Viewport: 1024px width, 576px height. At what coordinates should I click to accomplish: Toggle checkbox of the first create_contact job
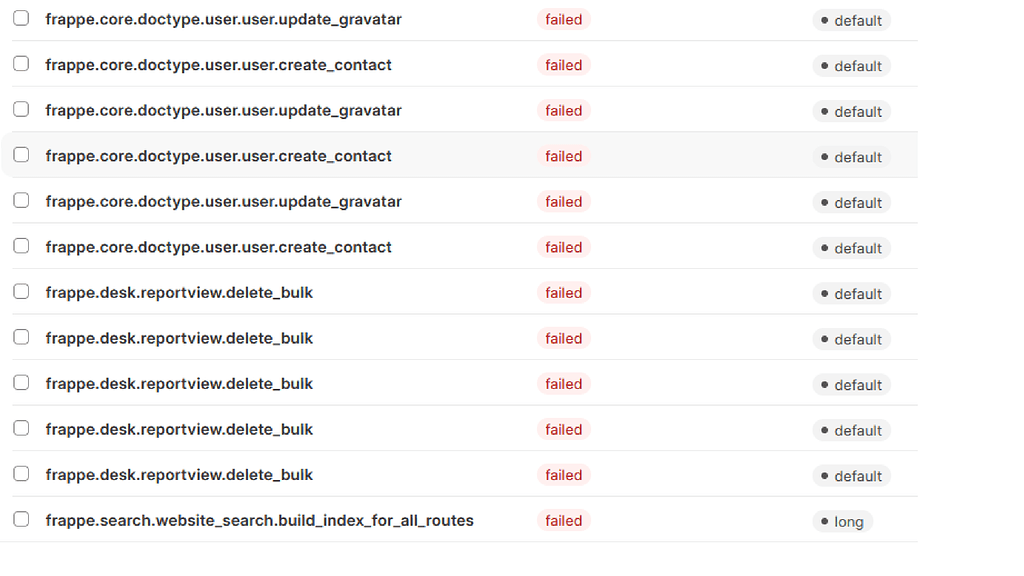[21, 65]
